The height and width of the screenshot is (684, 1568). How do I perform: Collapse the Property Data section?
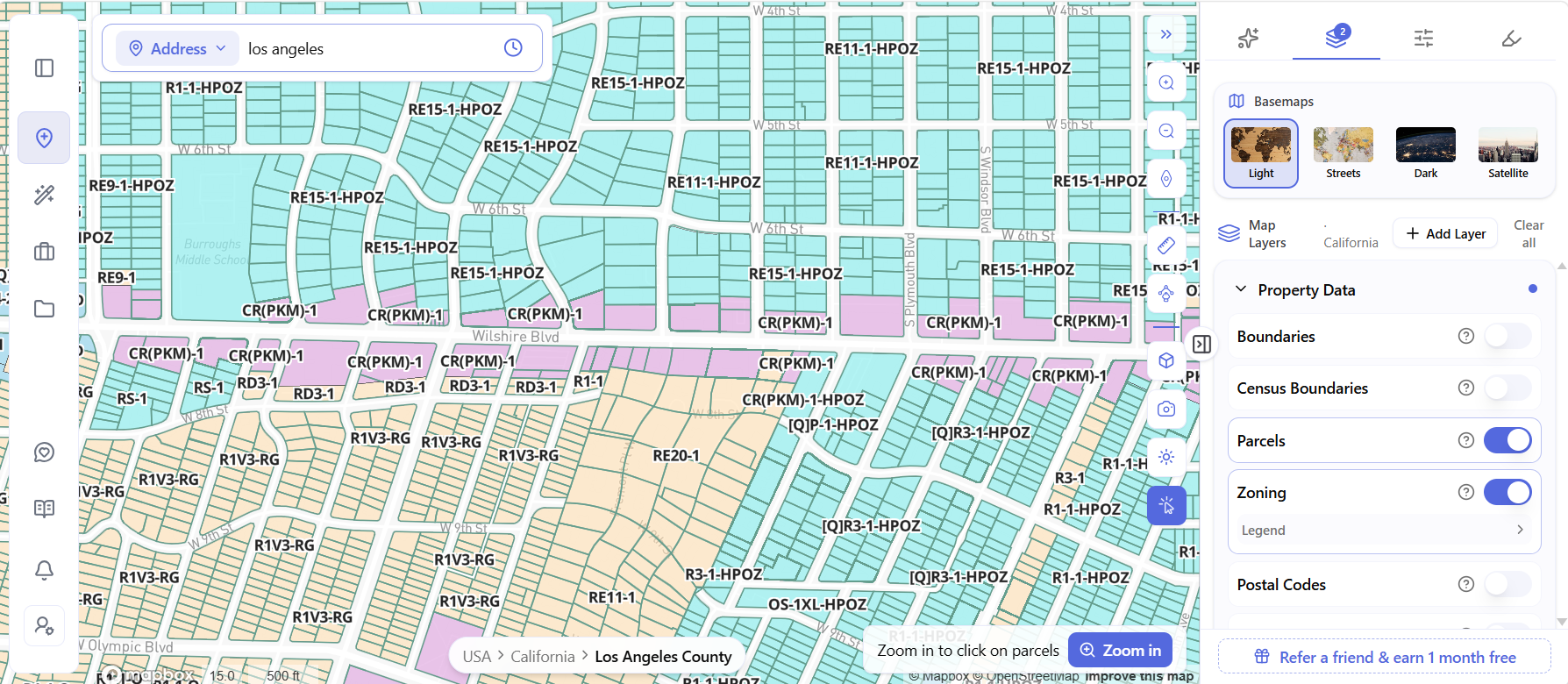[x=1241, y=289]
